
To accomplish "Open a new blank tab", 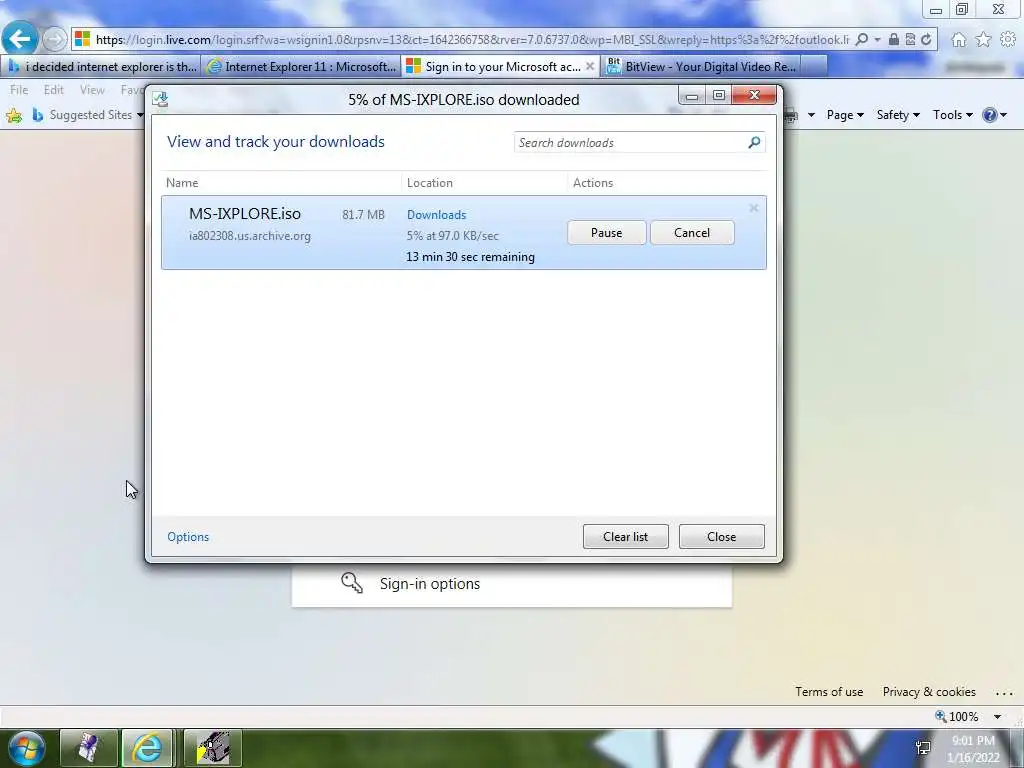I will tap(814, 67).
